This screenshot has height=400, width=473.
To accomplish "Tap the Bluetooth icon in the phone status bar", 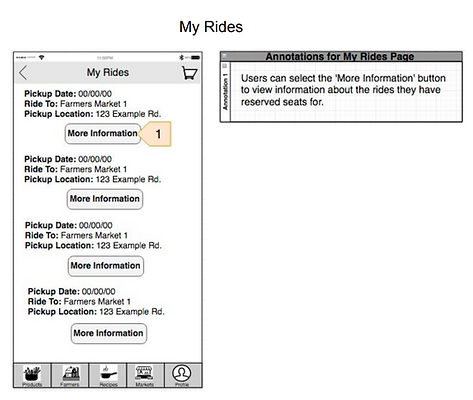I will pyautogui.click(x=181, y=57).
